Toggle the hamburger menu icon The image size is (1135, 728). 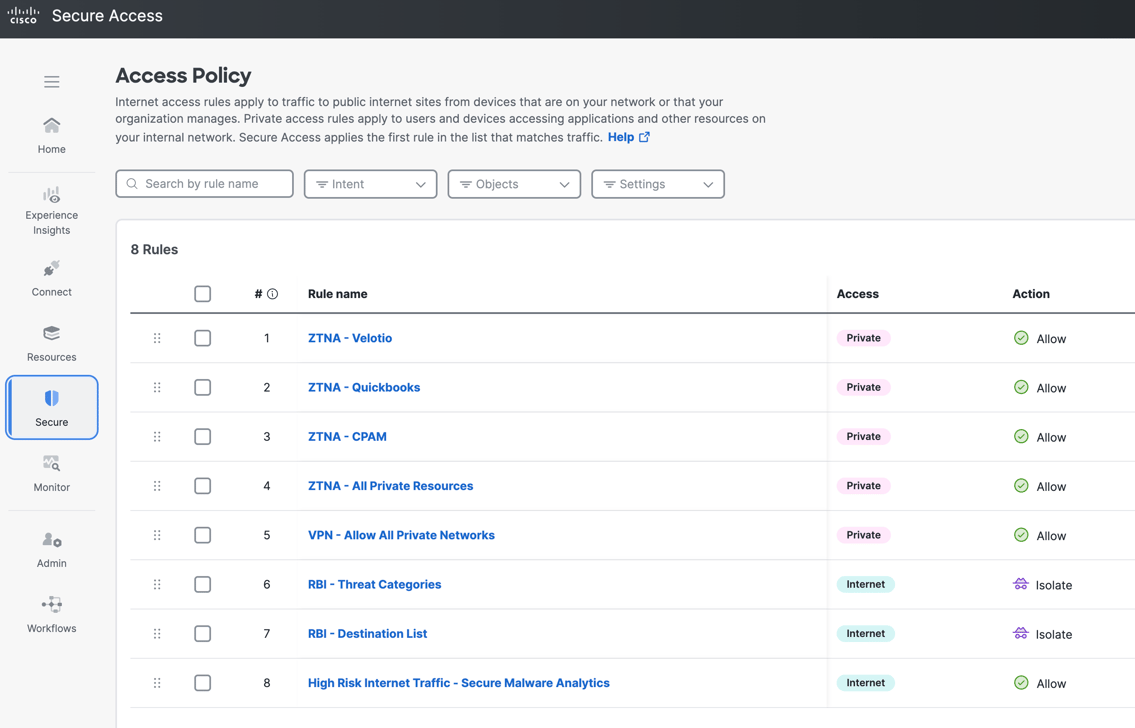51,82
